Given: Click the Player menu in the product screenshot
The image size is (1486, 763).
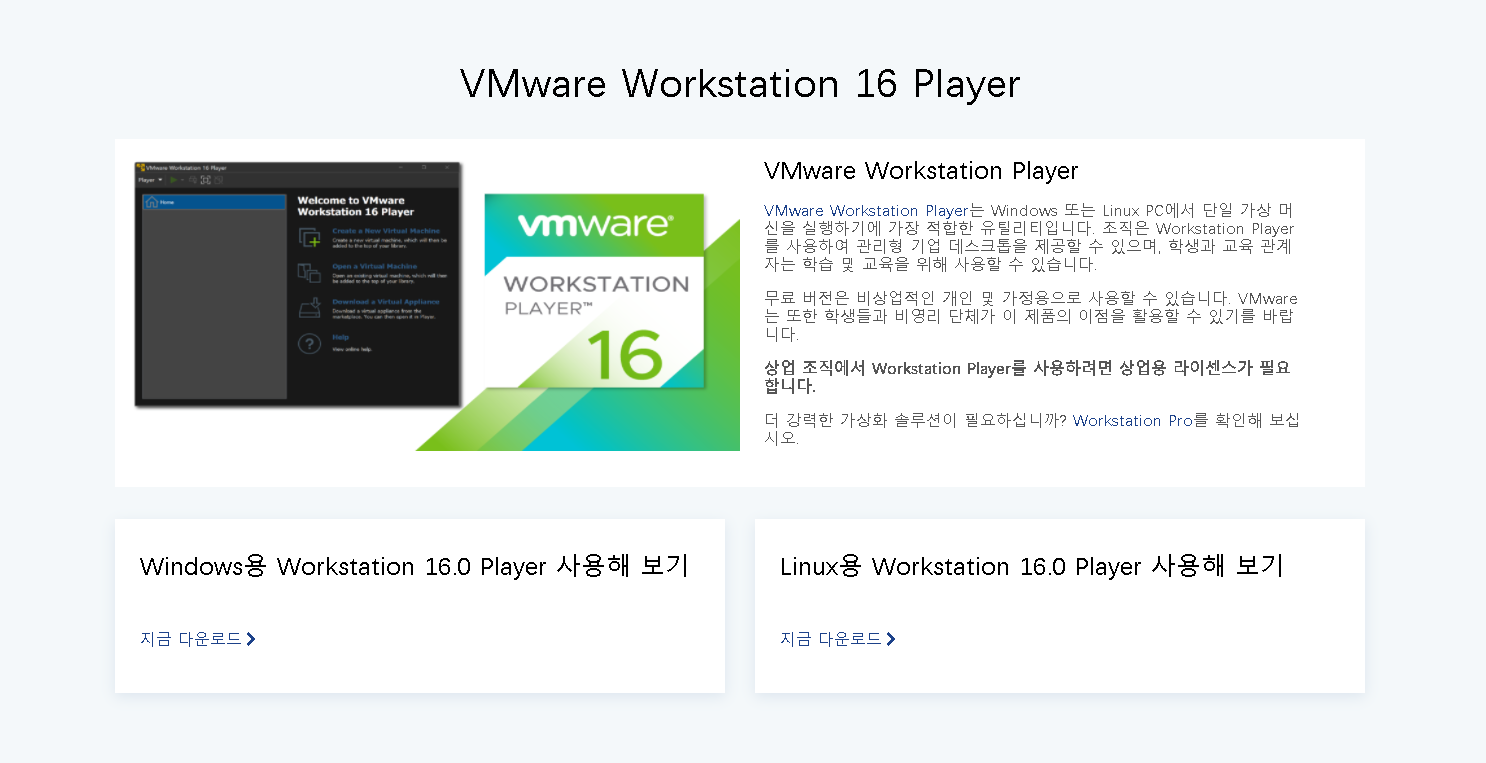Looking at the screenshot, I should 150,180.
